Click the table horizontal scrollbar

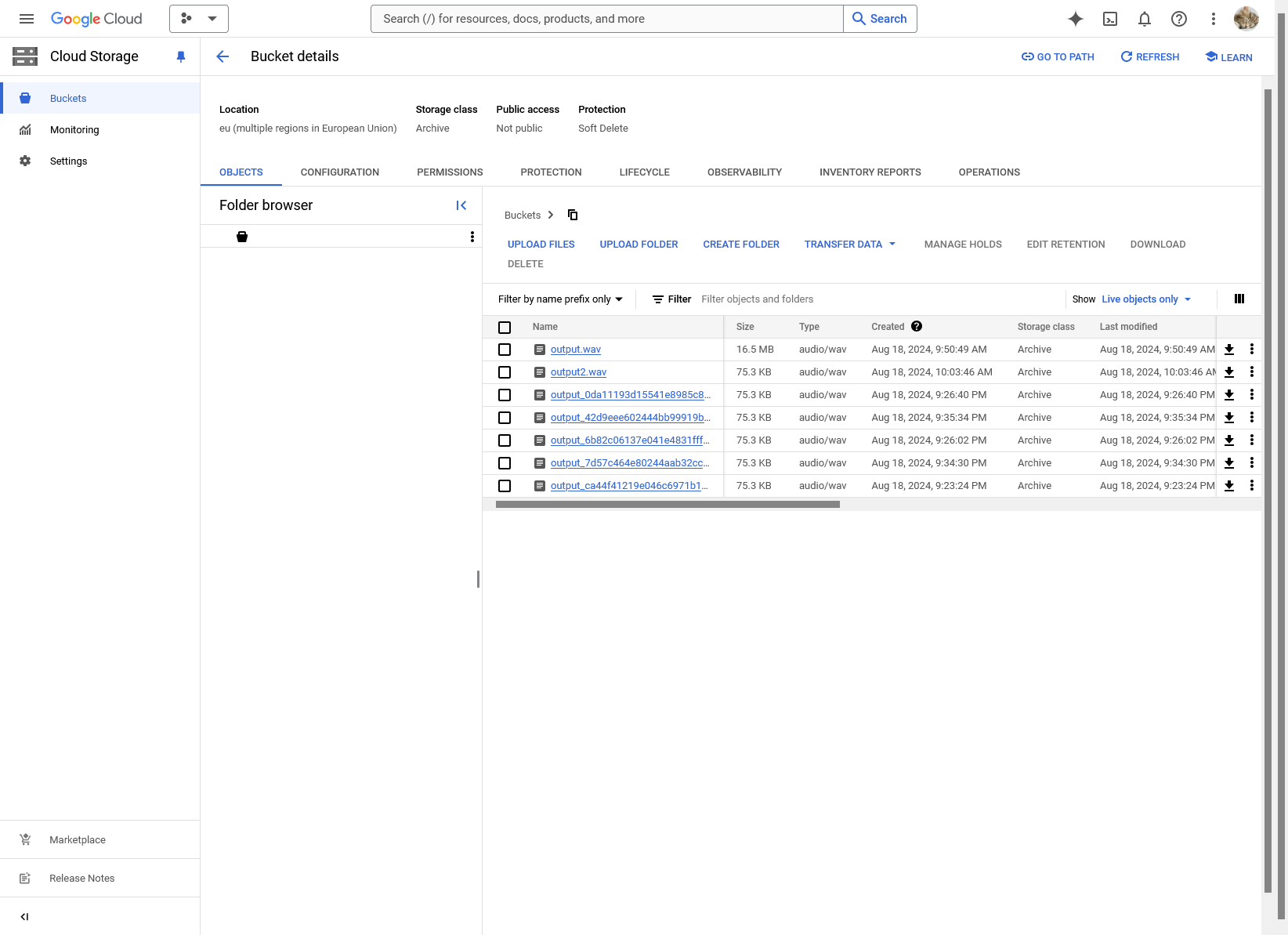coord(668,505)
